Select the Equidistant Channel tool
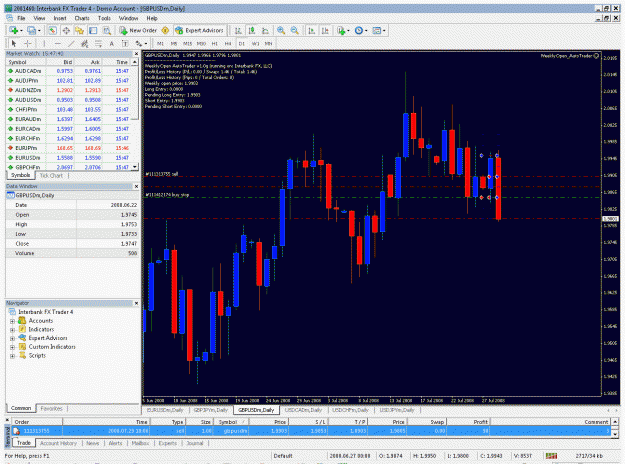625x464 pixels. point(85,43)
